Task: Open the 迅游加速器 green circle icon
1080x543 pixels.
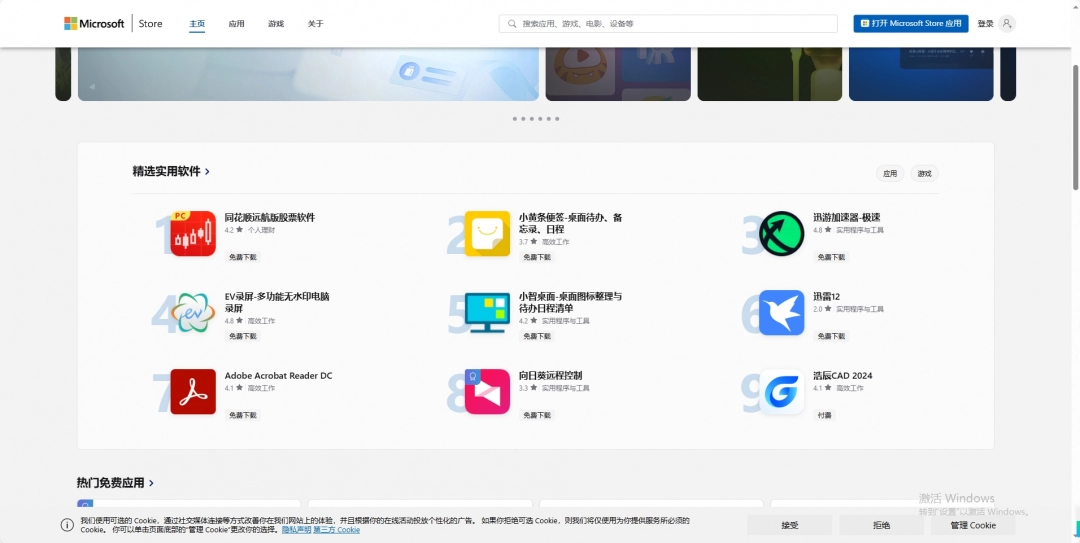Action: coord(782,234)
